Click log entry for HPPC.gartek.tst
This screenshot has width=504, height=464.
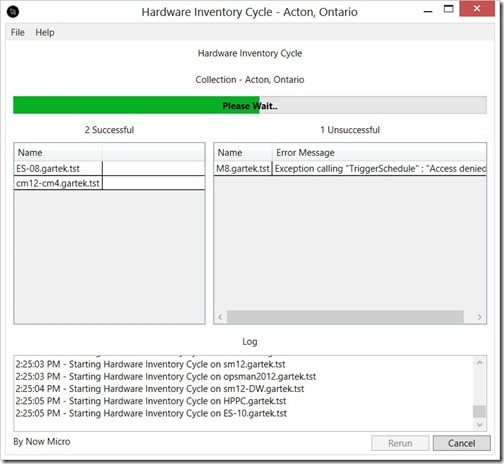[151, 401]
